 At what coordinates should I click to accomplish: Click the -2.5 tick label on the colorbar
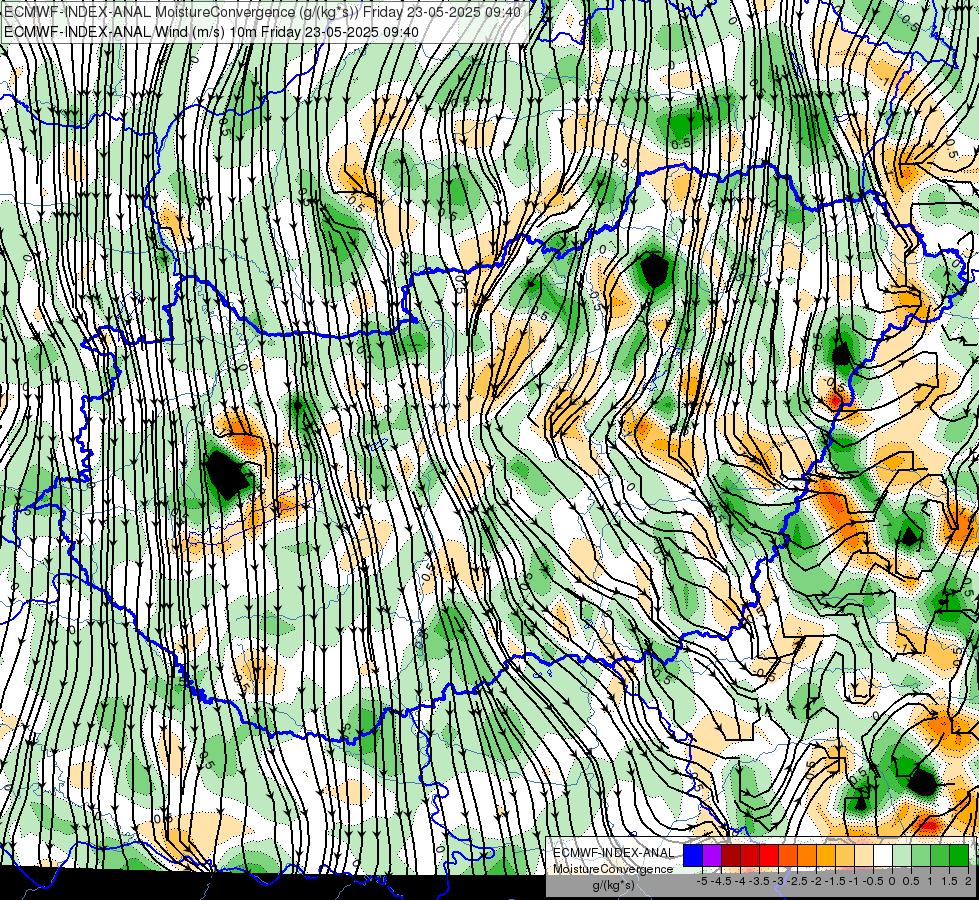click(x=798, y=881)
